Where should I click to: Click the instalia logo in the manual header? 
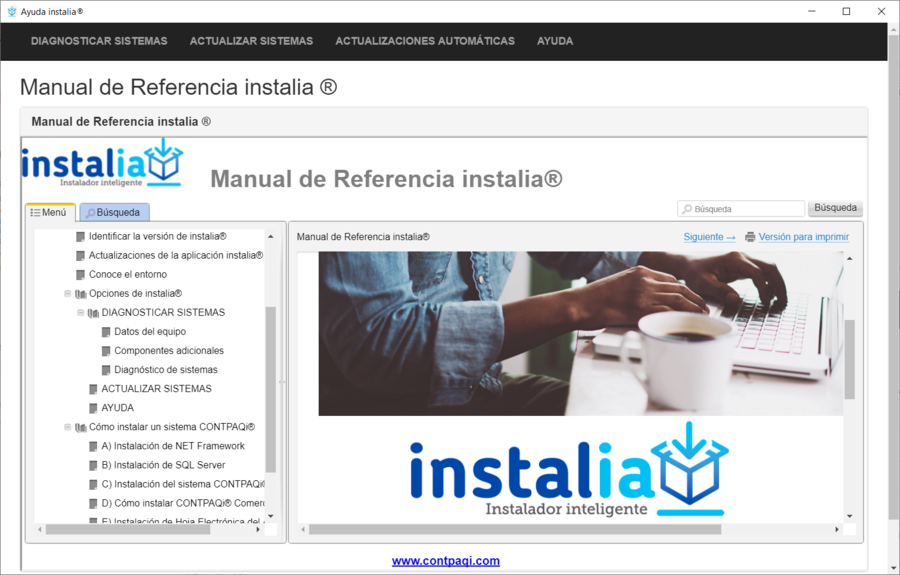pyautogui.click(x=103, y=162)
